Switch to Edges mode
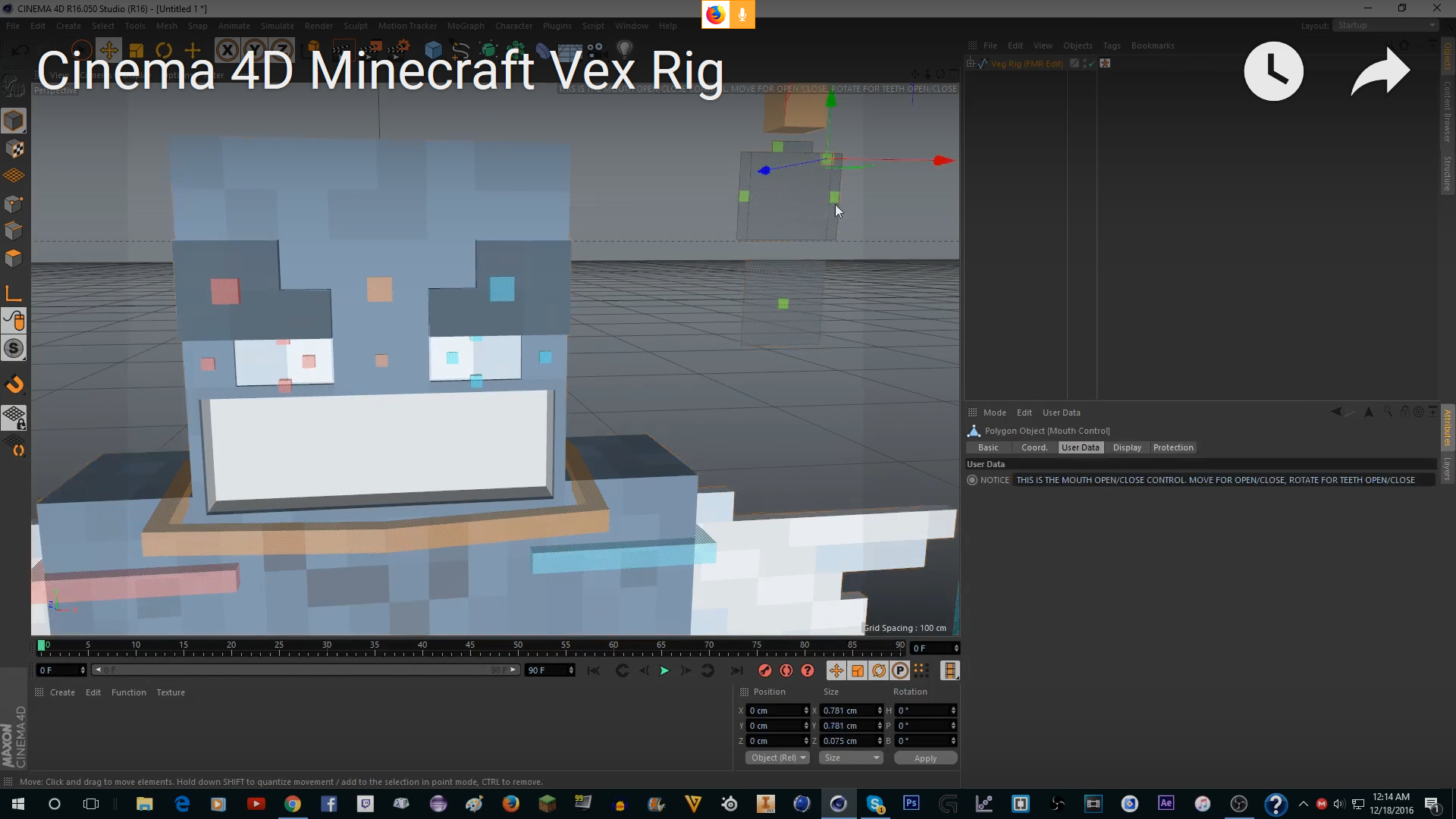The height and width of the screenshot is (819, 1456). 14,231
